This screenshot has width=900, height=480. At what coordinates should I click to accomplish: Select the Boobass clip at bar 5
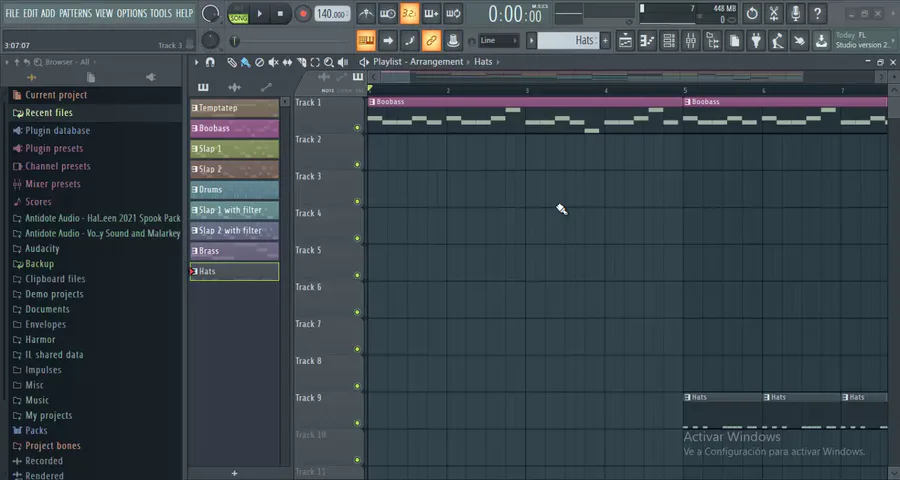tap(785, 102)
